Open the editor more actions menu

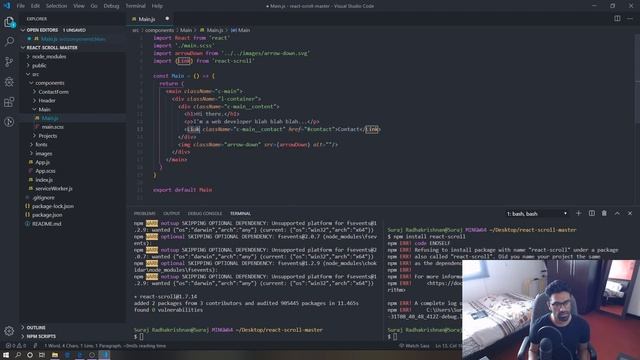click(x=630, y=19)
